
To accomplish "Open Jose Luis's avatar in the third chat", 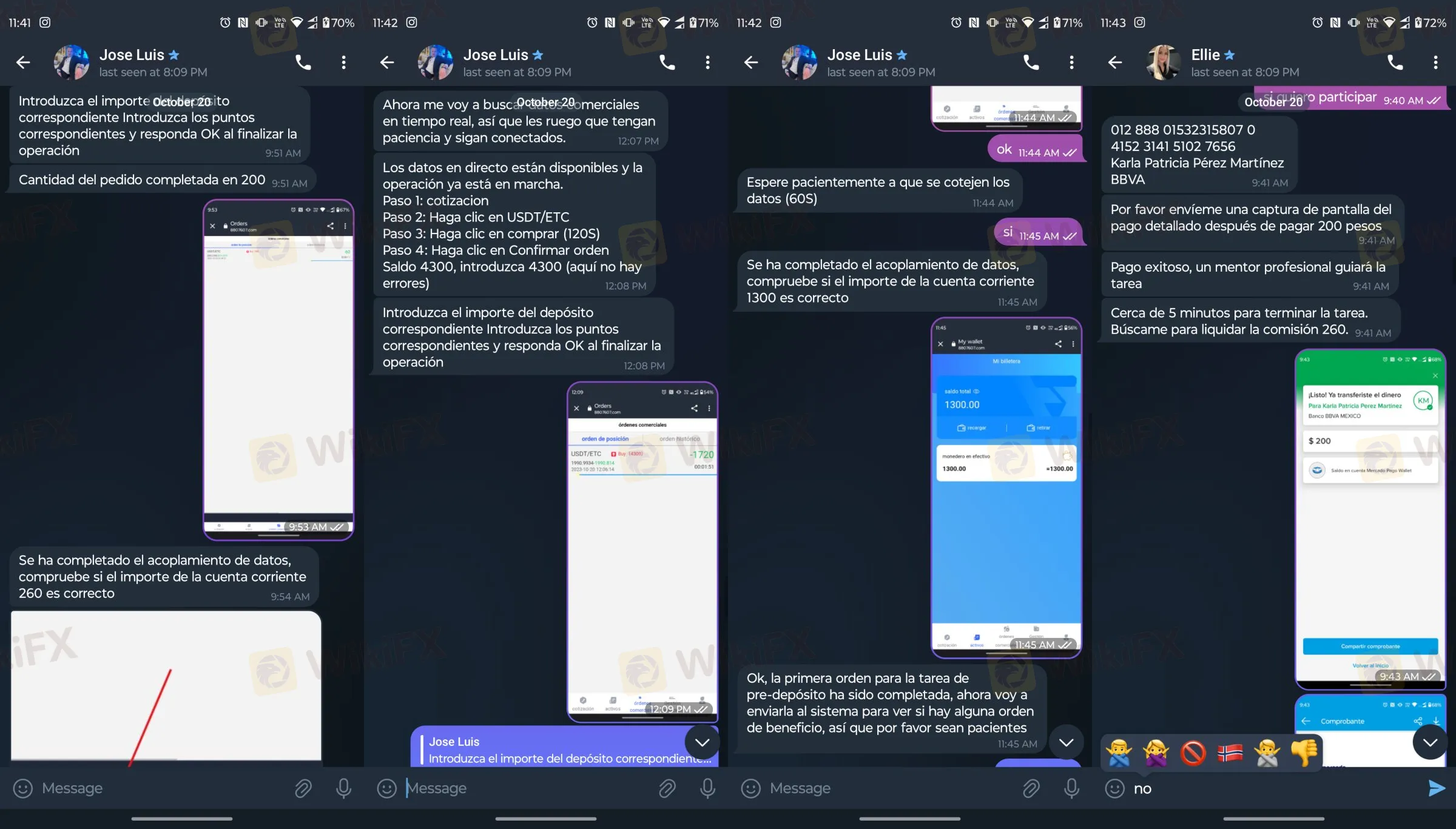I will click(800, 62).
